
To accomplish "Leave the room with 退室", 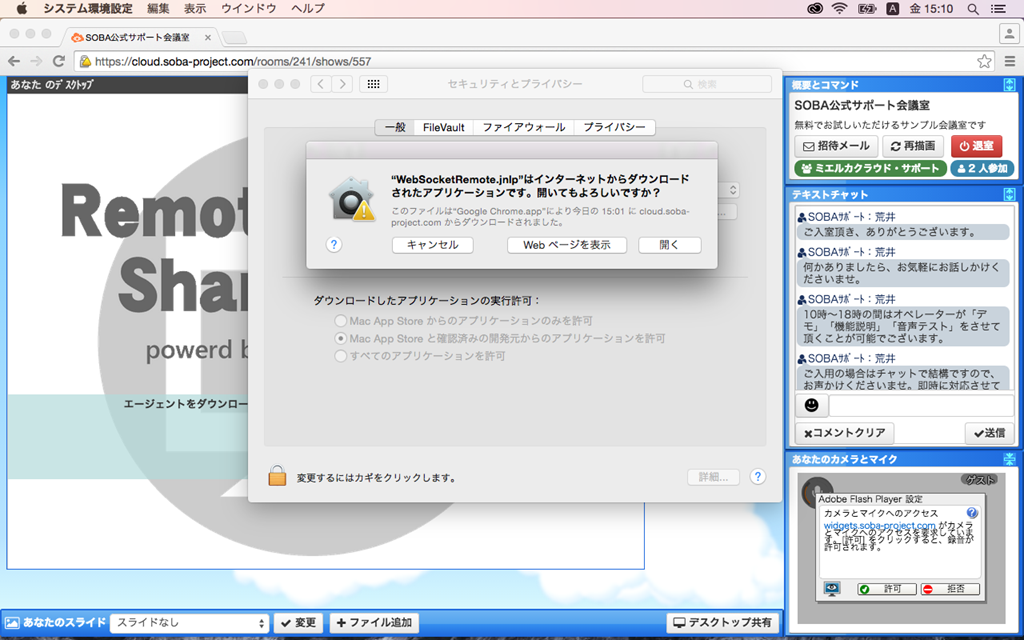I will [x=976, y=146].
